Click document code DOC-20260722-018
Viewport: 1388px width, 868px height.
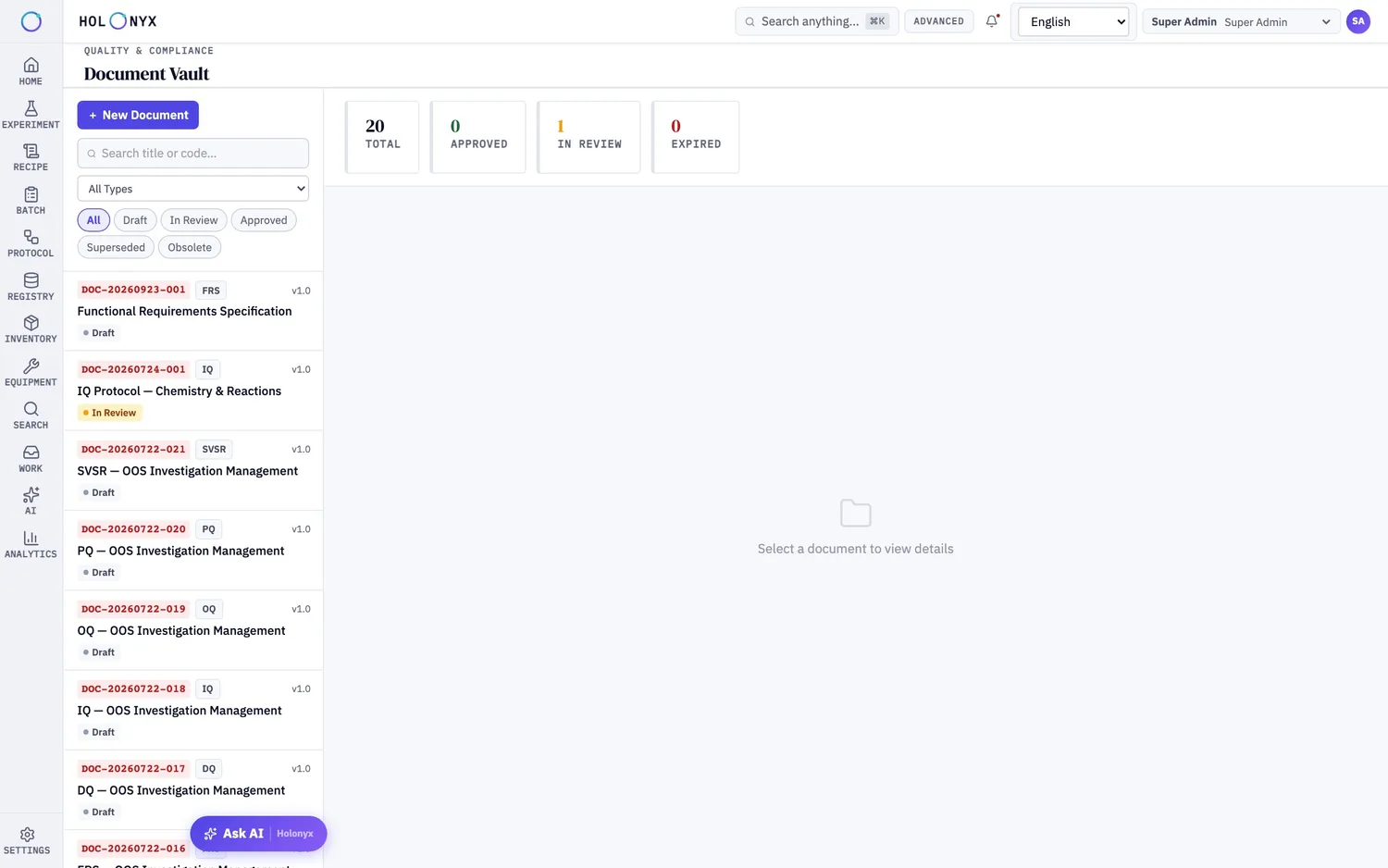pyautogui.click(x=133, y=688)
